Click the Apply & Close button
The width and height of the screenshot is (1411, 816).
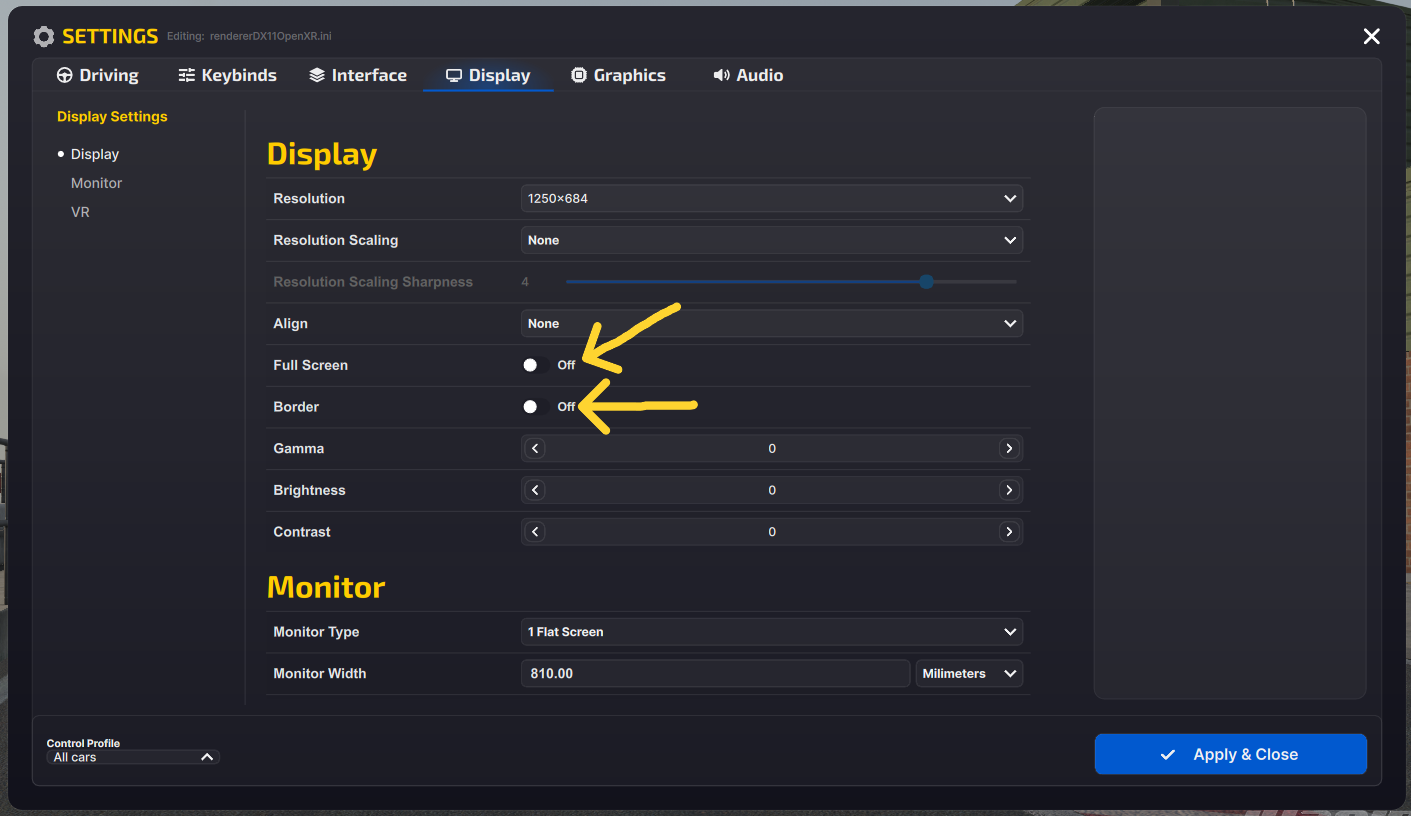tap(1230, 754)
